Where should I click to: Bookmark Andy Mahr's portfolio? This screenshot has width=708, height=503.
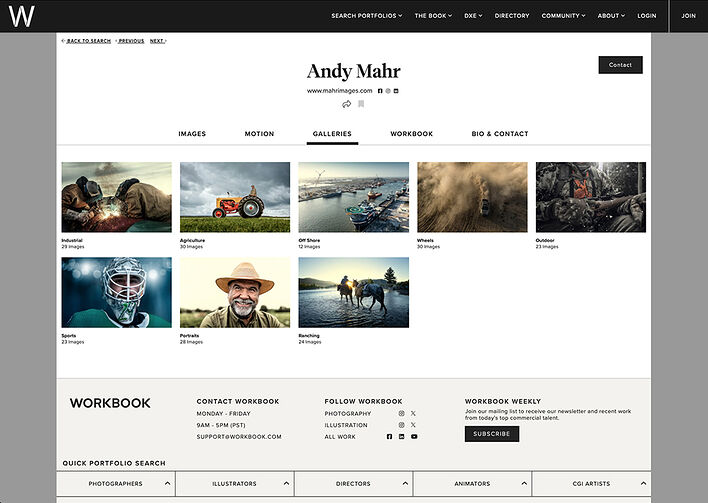coord(361,104)
